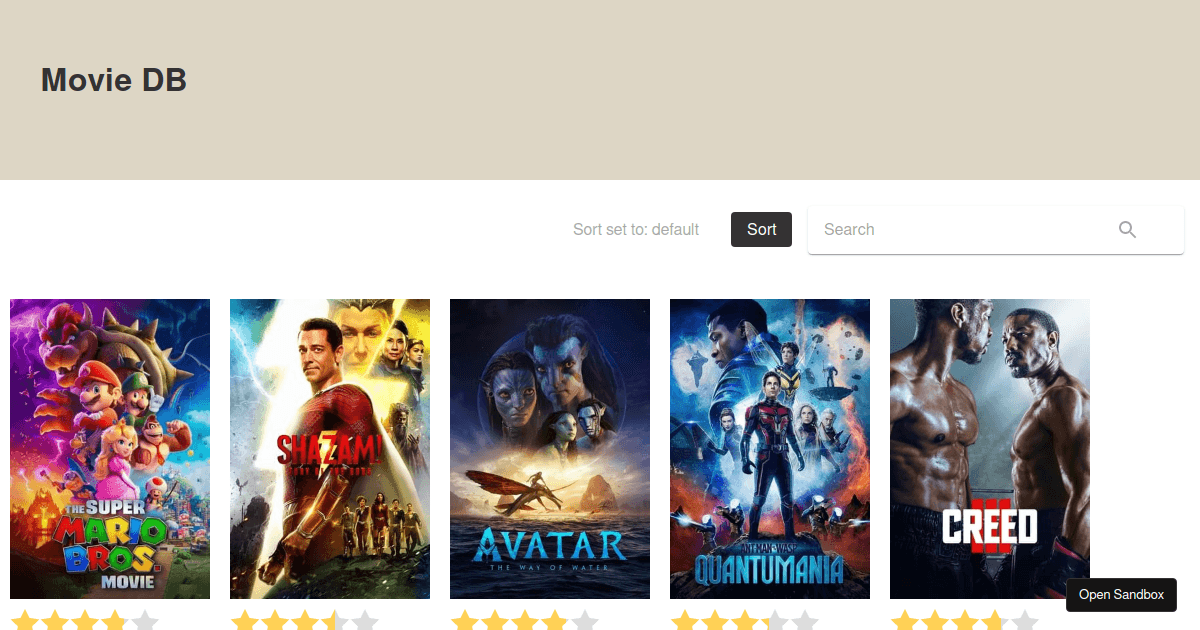The image size is (1200, 630).
Task: Choose the Ant-Man Quantumania poster
Action: pyautogui.click(x=770, y=449)
